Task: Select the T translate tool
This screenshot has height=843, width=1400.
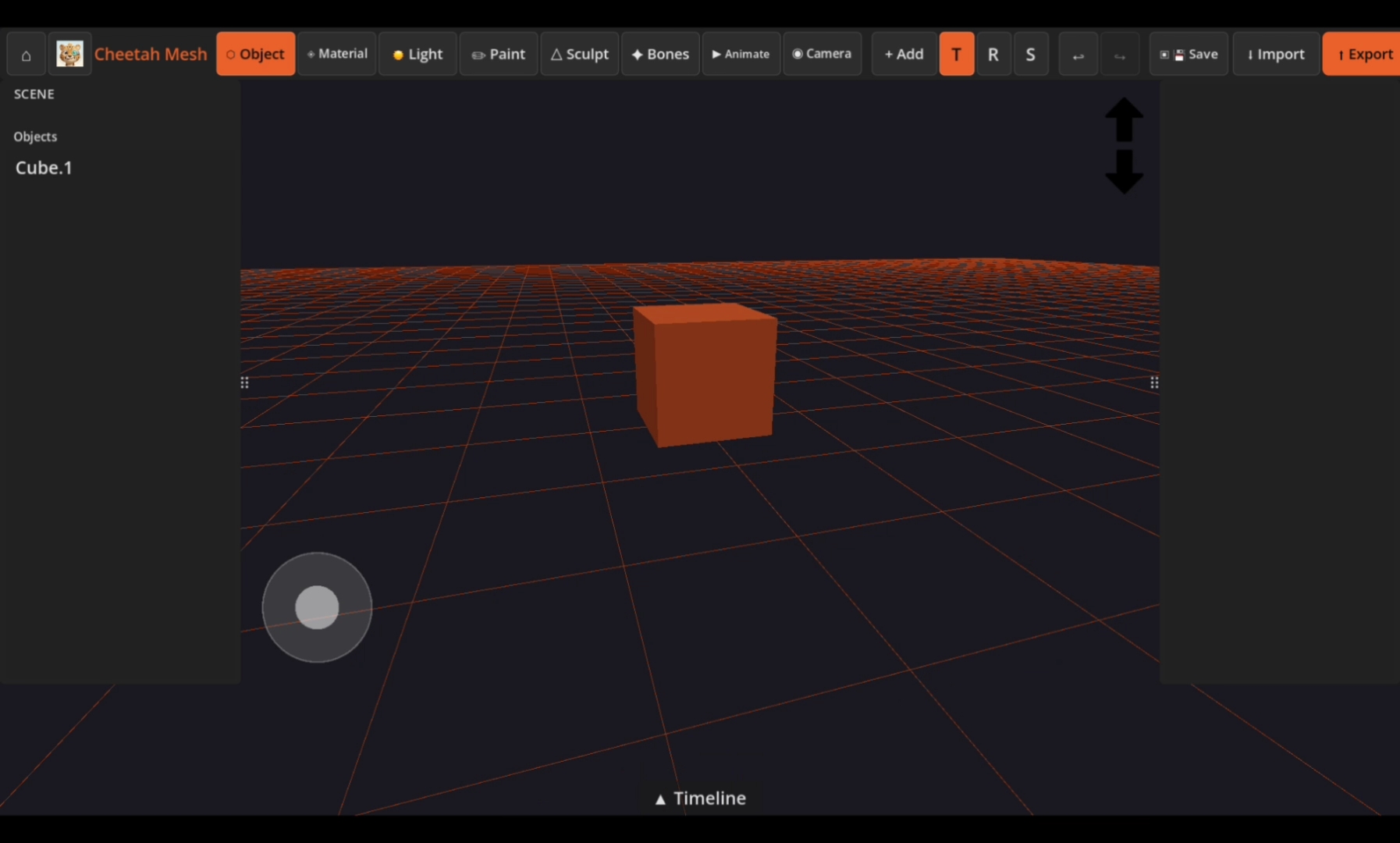Action: click(x=957, y=54)
